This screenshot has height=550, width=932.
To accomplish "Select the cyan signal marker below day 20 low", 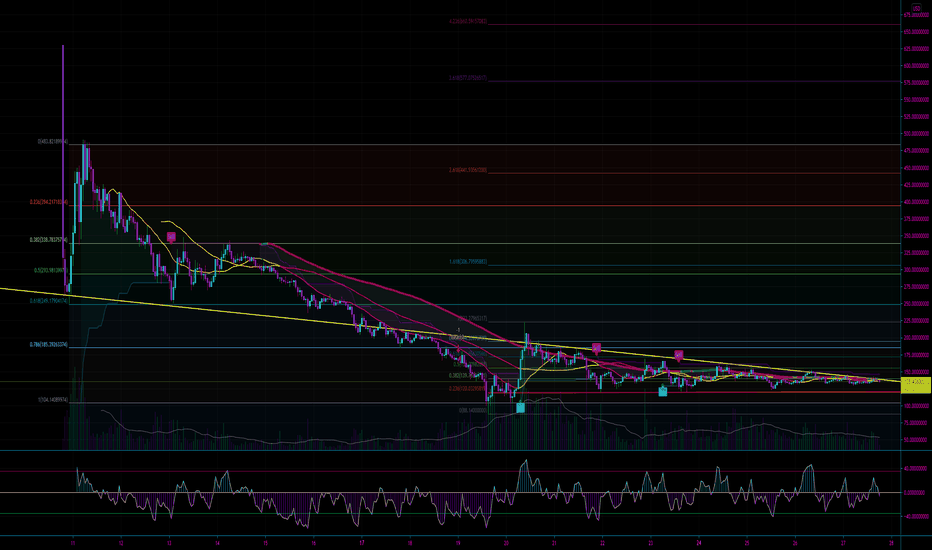I will (521, 407).
